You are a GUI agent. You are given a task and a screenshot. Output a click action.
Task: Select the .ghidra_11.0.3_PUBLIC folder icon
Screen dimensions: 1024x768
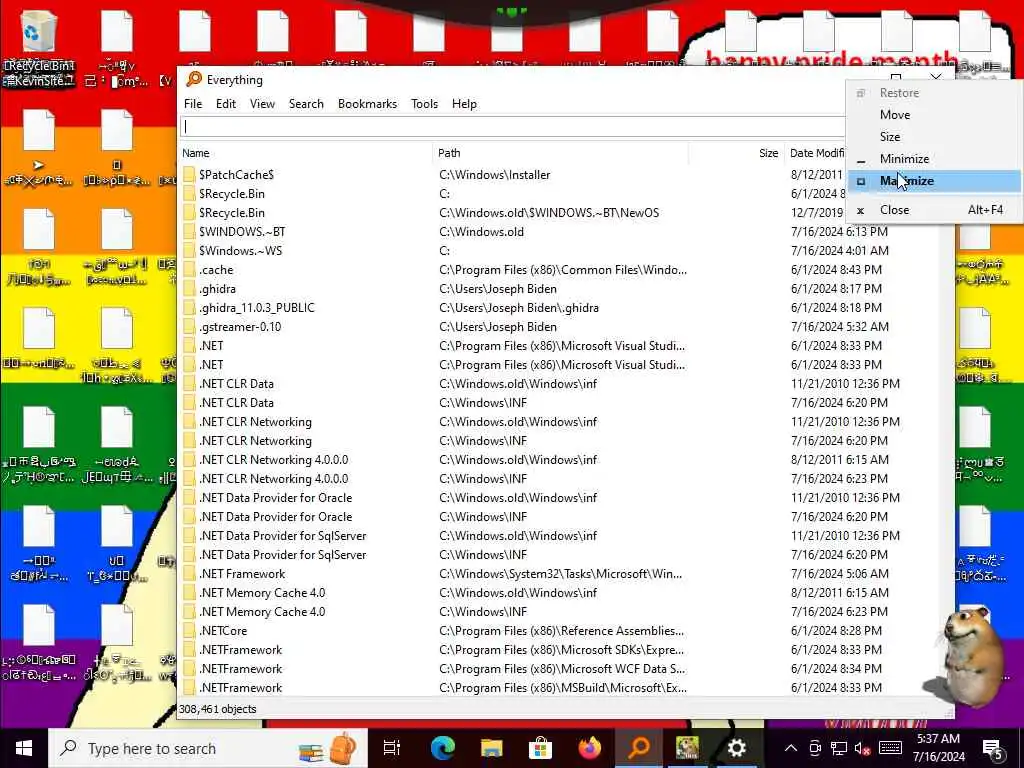(189, 308)
